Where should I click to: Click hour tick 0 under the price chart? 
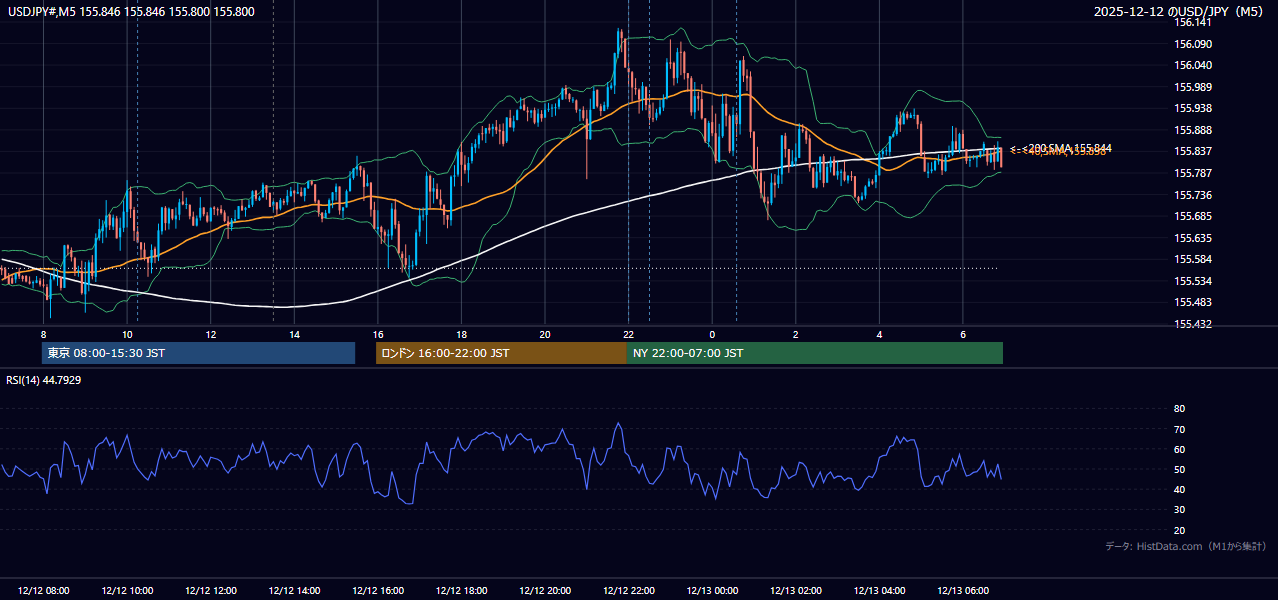coord(712,334)
